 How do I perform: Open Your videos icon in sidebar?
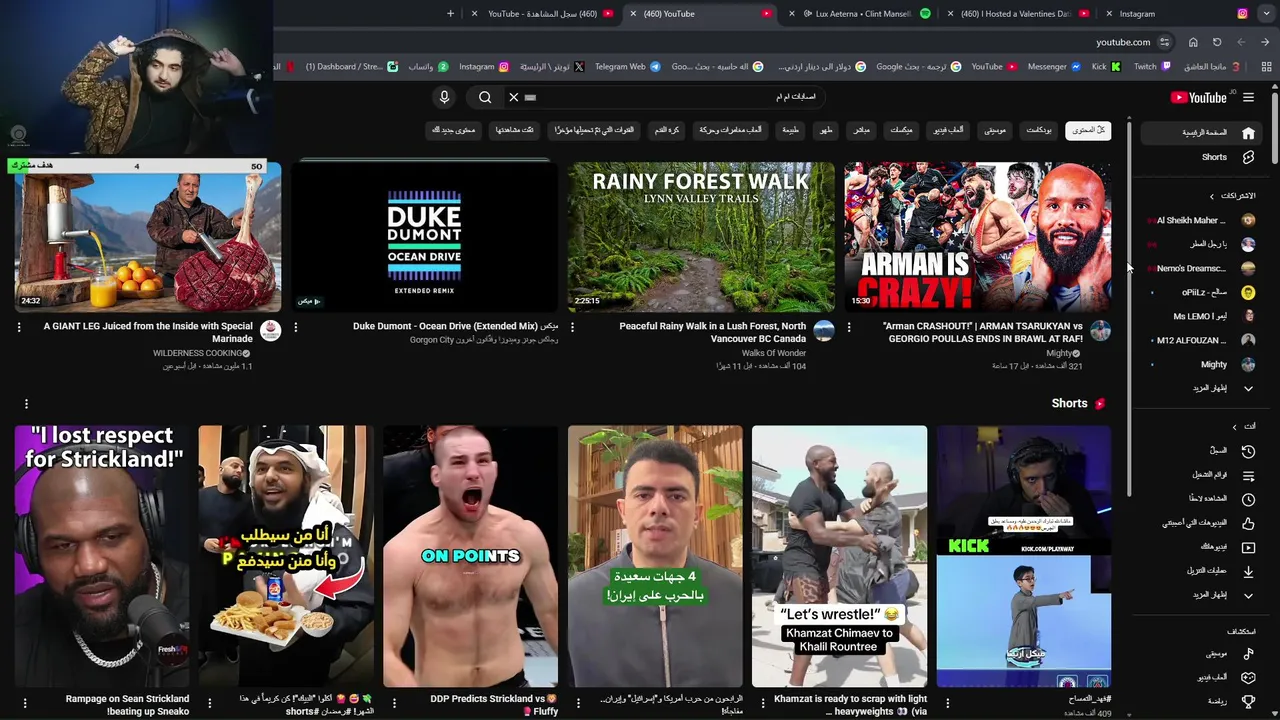[x=1248, y=547]
